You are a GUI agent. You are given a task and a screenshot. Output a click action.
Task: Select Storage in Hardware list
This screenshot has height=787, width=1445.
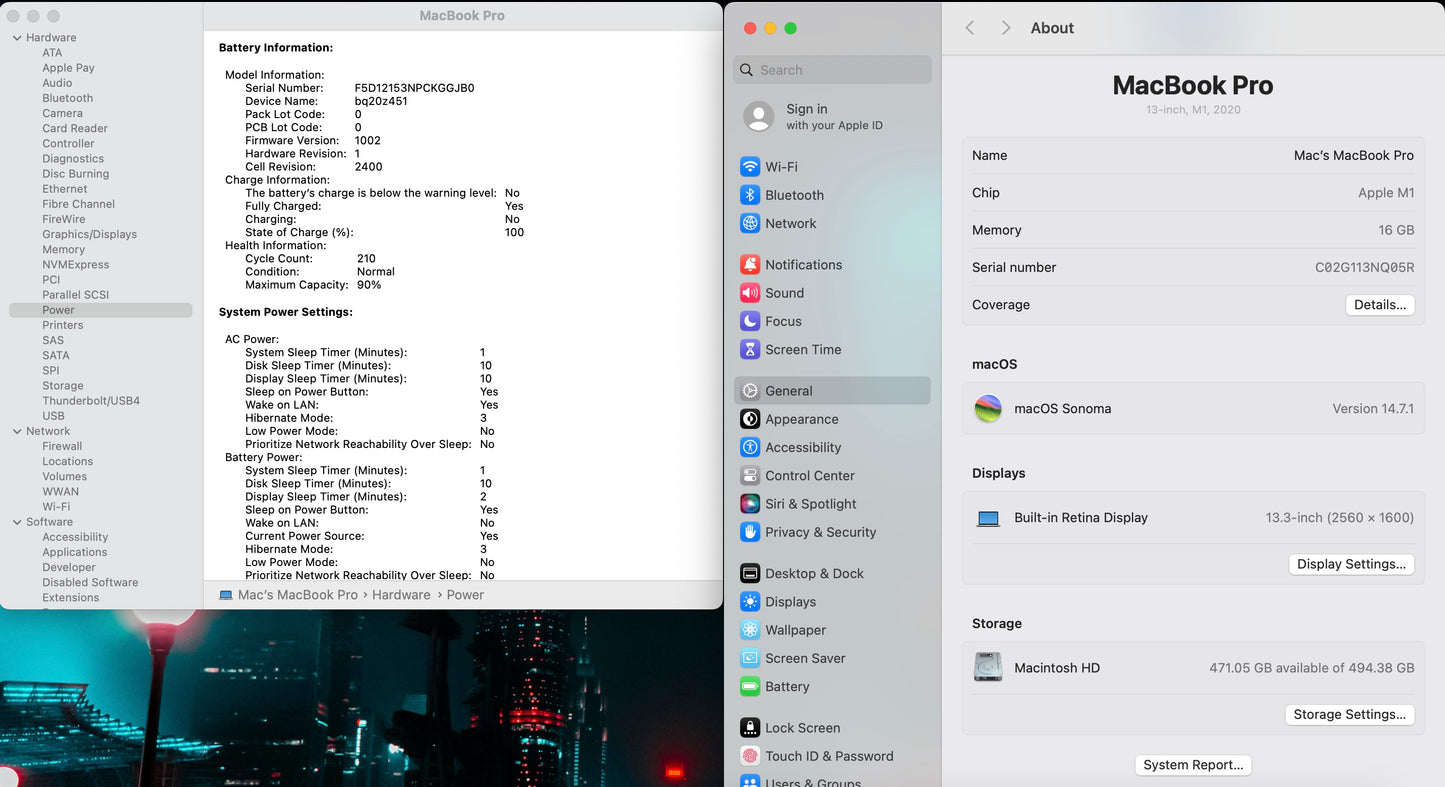[63, 386]
